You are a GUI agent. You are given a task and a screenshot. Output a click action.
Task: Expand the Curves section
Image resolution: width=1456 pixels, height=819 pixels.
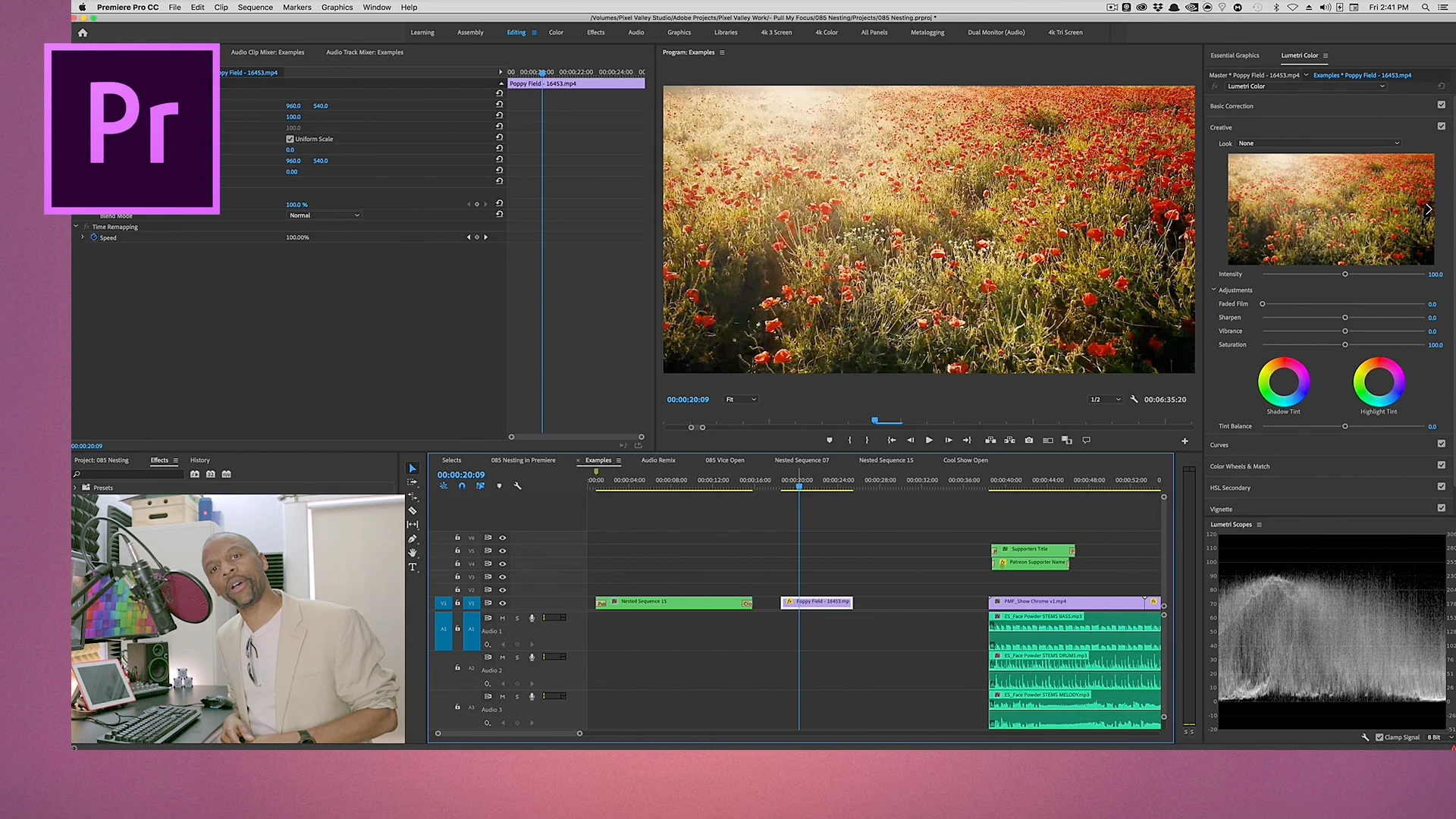pos(1219,445)
